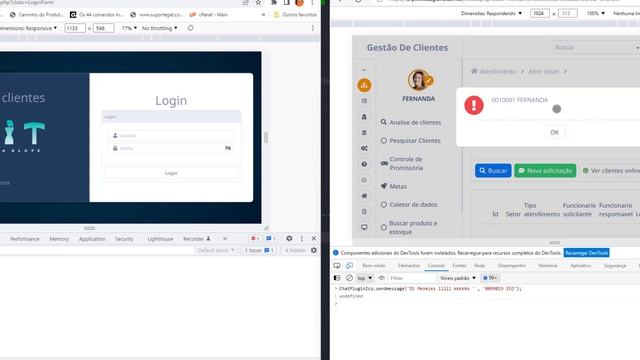Toggle password visibility eye icon

228,148
